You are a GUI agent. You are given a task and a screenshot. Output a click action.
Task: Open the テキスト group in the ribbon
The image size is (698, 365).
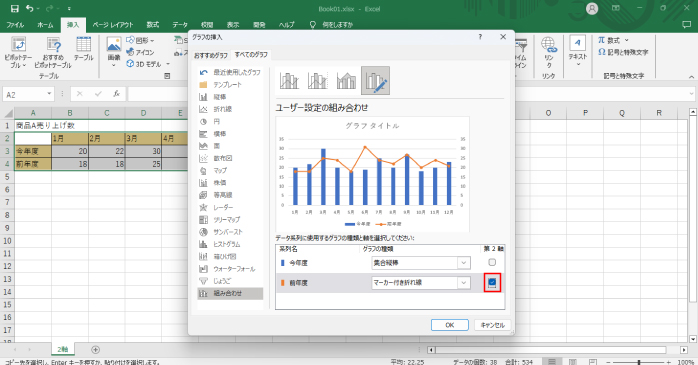[578, 51]
